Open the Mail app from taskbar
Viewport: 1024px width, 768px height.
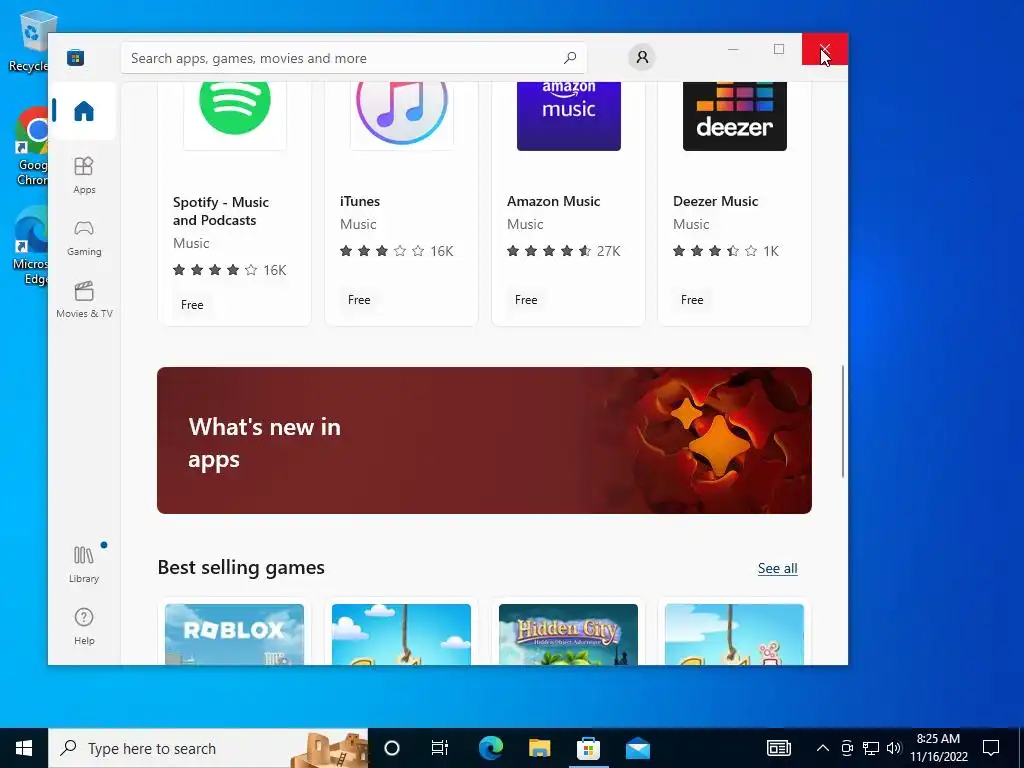(x=637, y=748)
